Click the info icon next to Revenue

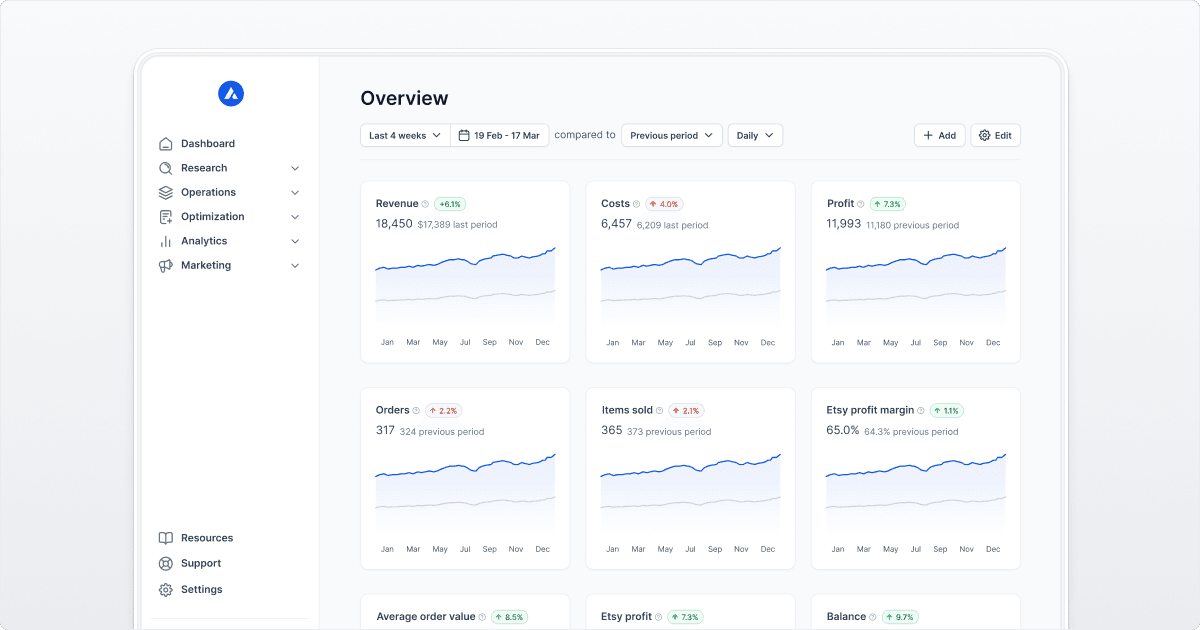click(425, 204)
